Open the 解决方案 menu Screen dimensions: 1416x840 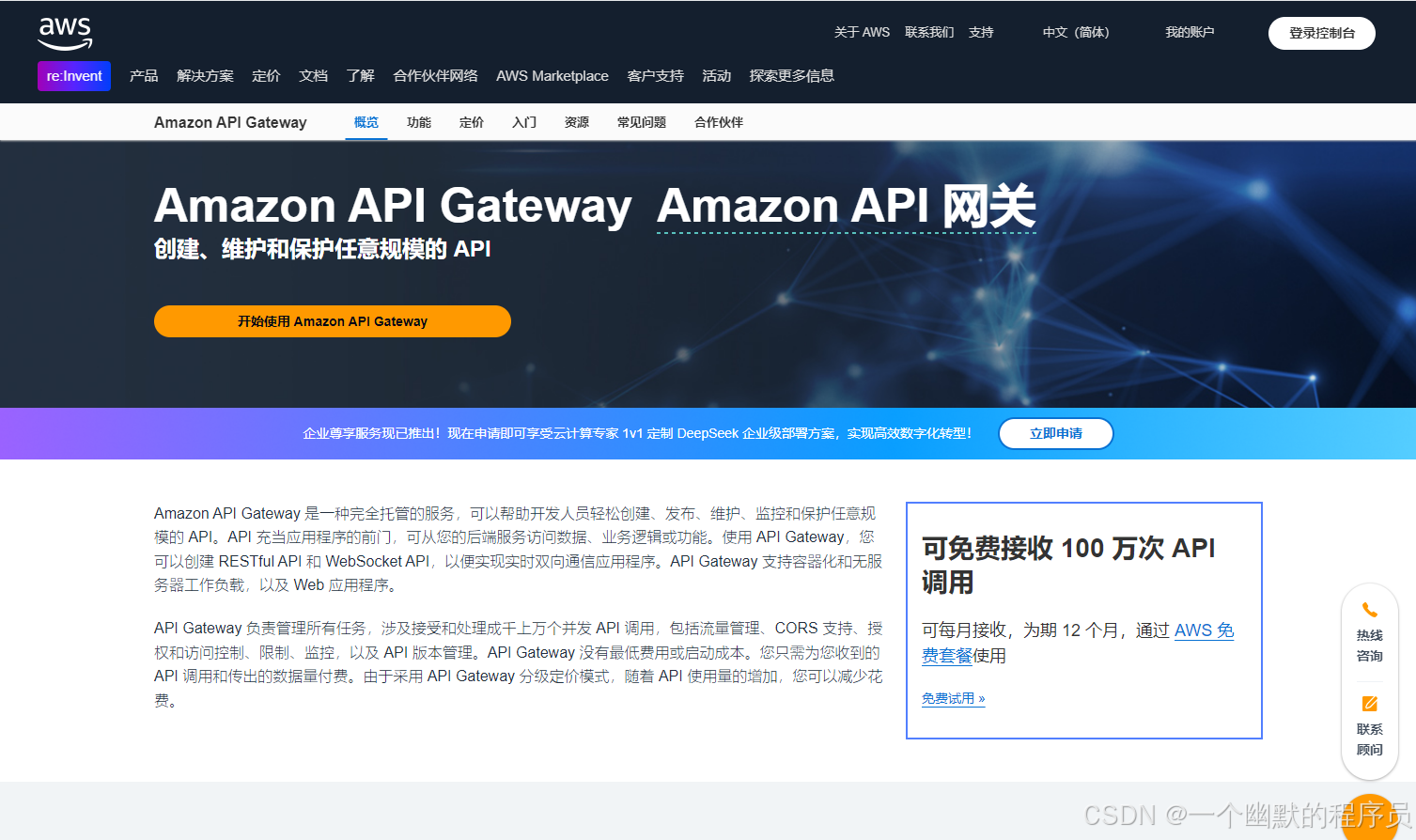pos(205,76)
